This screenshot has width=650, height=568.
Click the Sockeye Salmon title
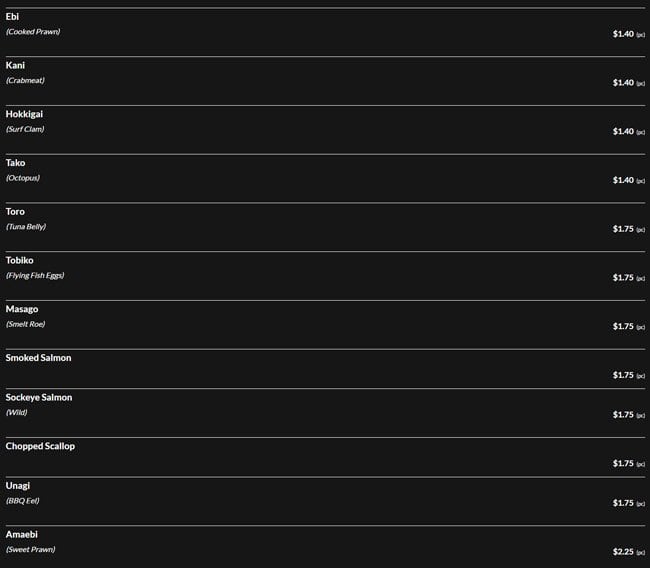[39, 397]
